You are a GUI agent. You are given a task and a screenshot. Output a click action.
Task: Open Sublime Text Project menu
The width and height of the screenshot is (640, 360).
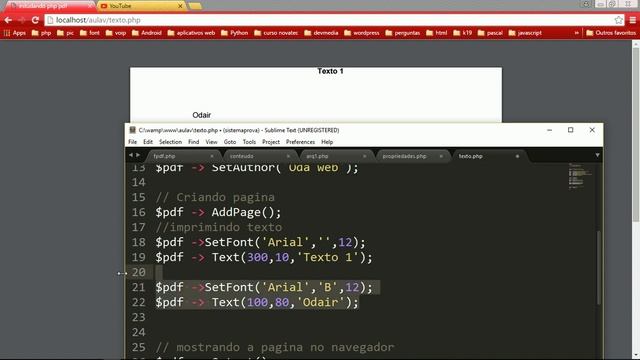click(271, 142)
